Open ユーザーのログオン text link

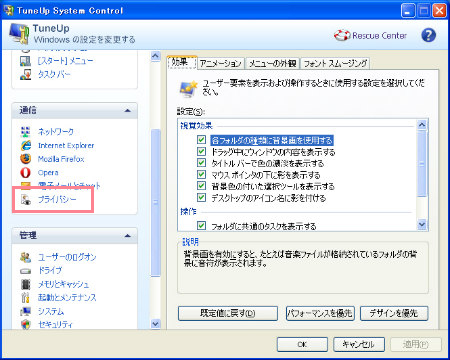(x=67, y=257)
